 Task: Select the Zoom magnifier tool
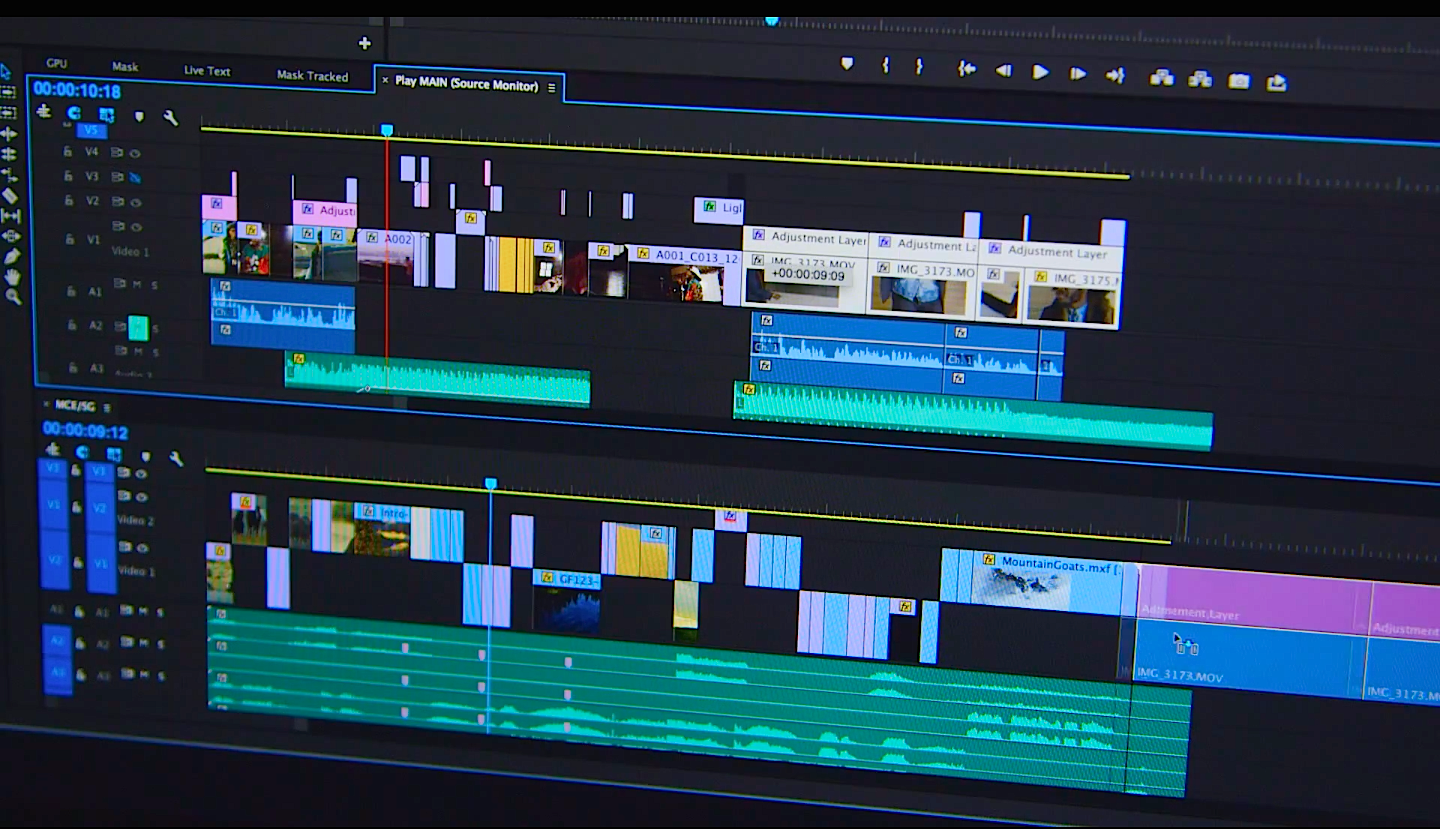13,297
